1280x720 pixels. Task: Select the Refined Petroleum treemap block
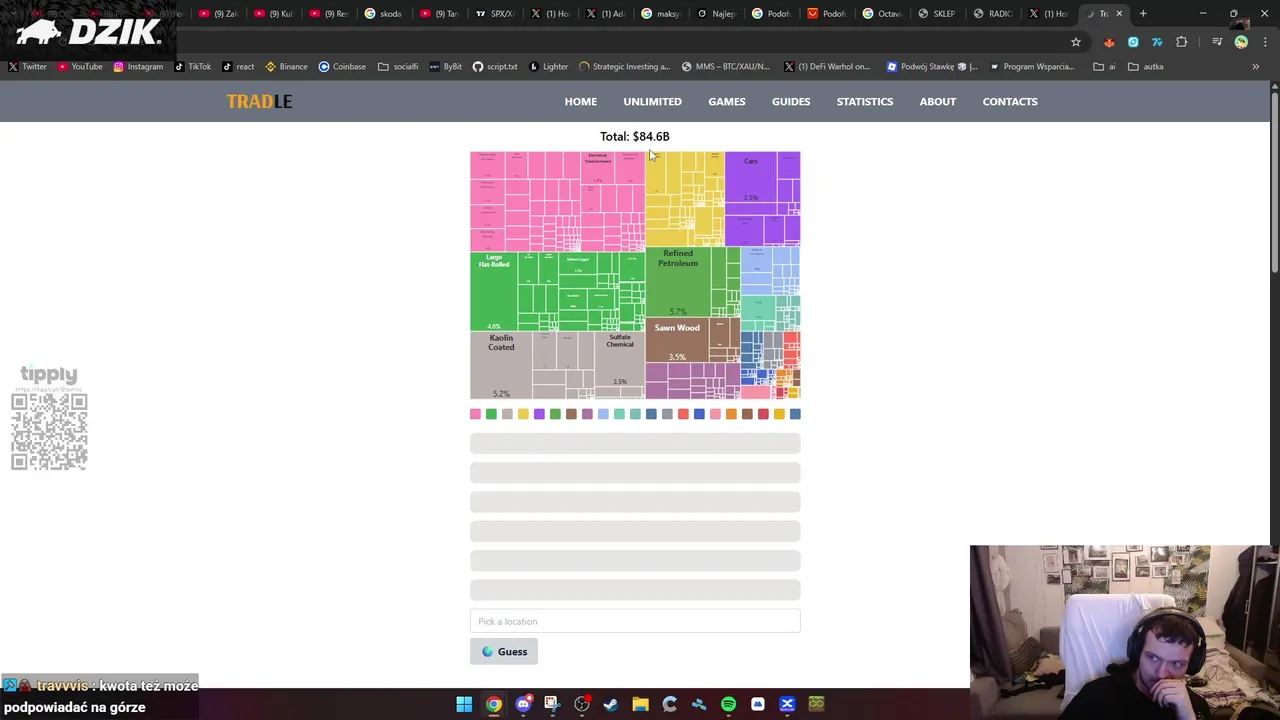coord(678,282)
